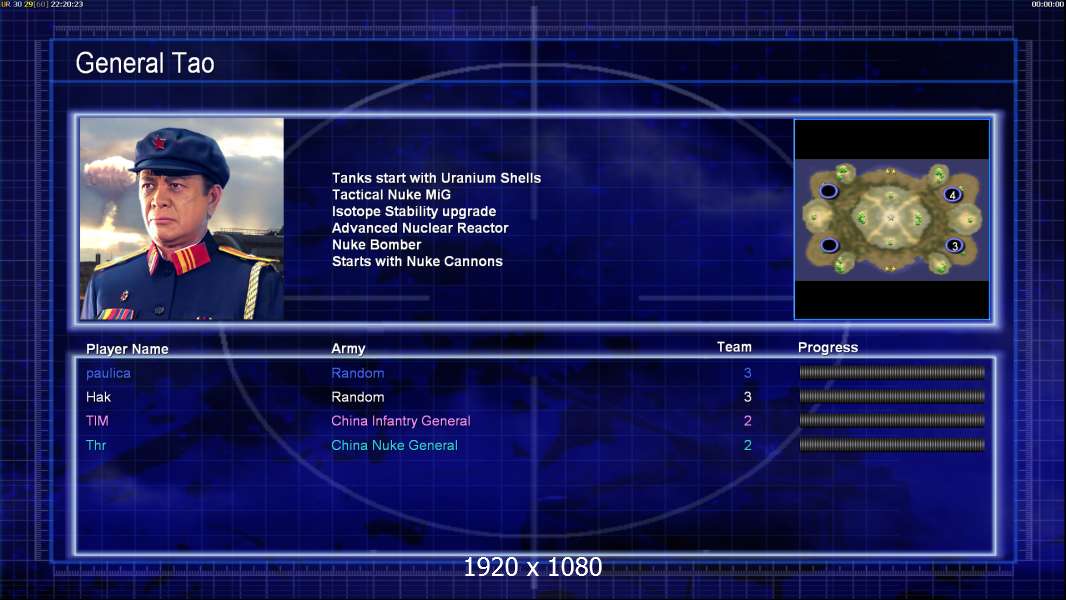The width and height of the screenshot is (1066, 600).
Task: Click Random army entry for Hak
Action: (358, 397)
